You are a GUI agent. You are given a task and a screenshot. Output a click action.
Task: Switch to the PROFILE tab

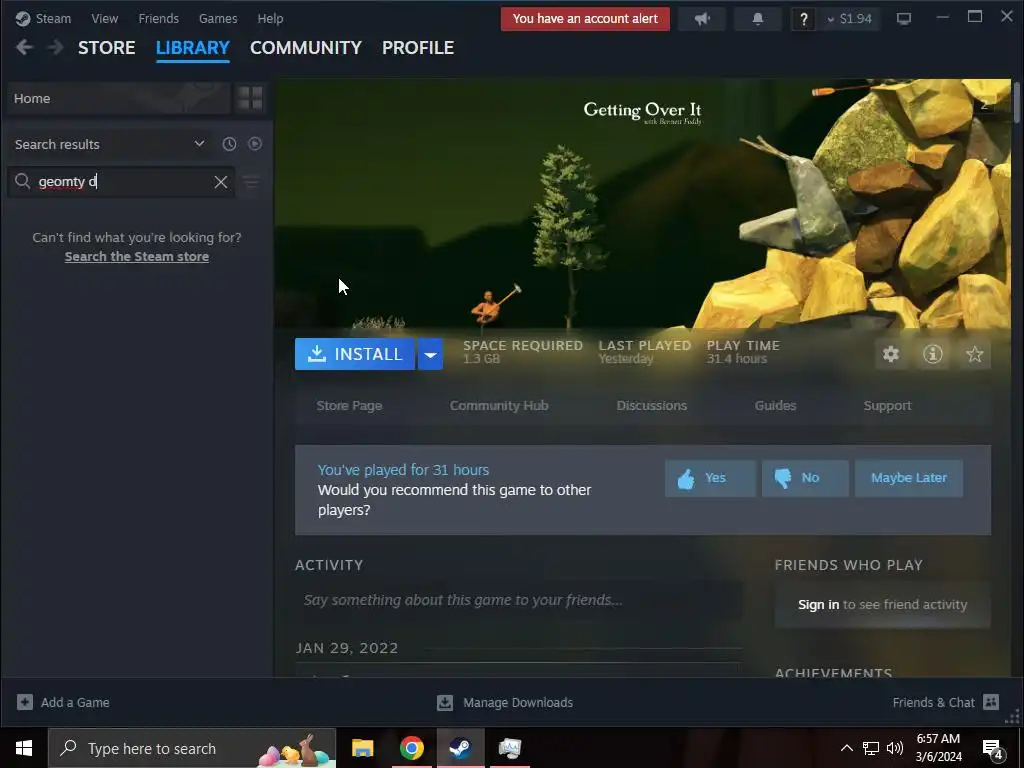click(x=418, y=48)
